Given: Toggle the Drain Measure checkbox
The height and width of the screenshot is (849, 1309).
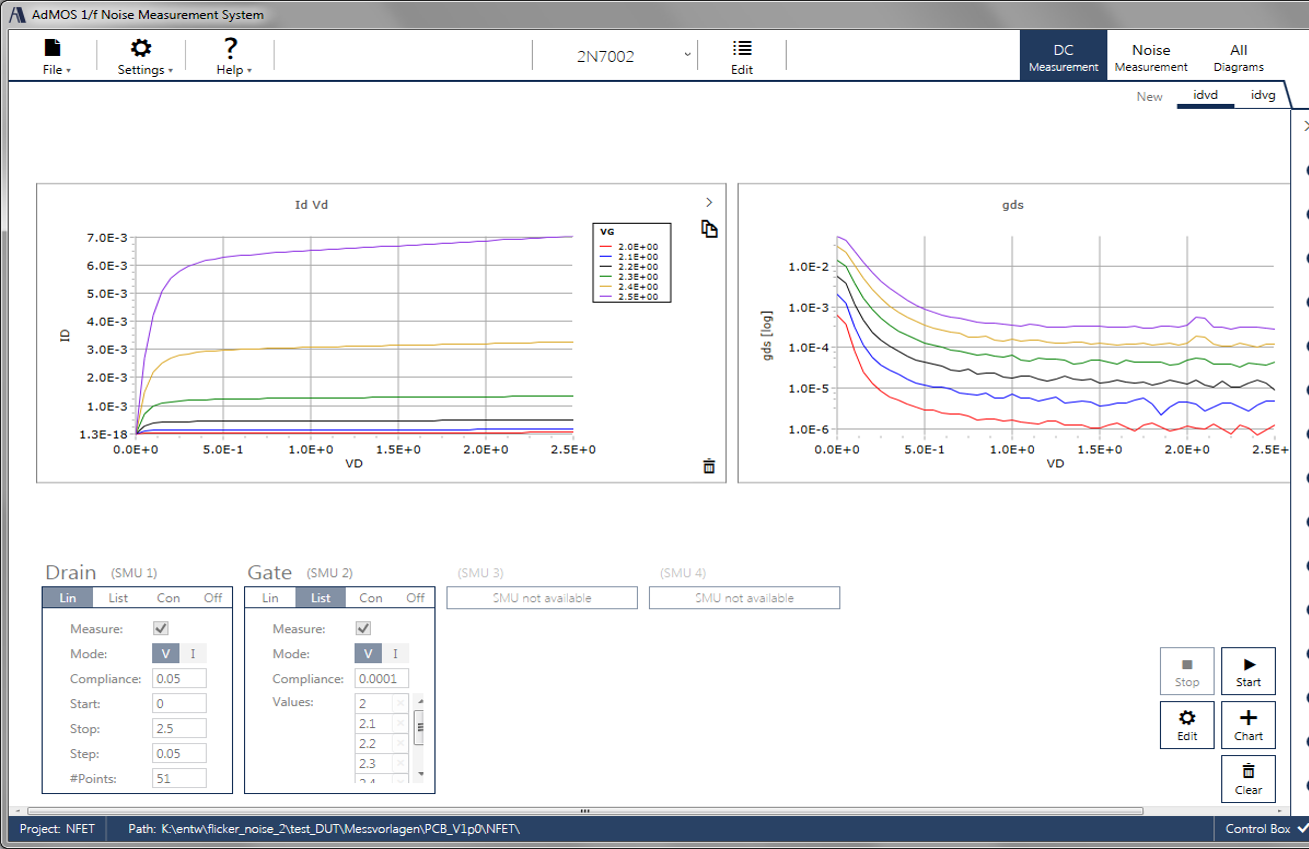Looking at the screenshot, I should (x=160, y=629).
